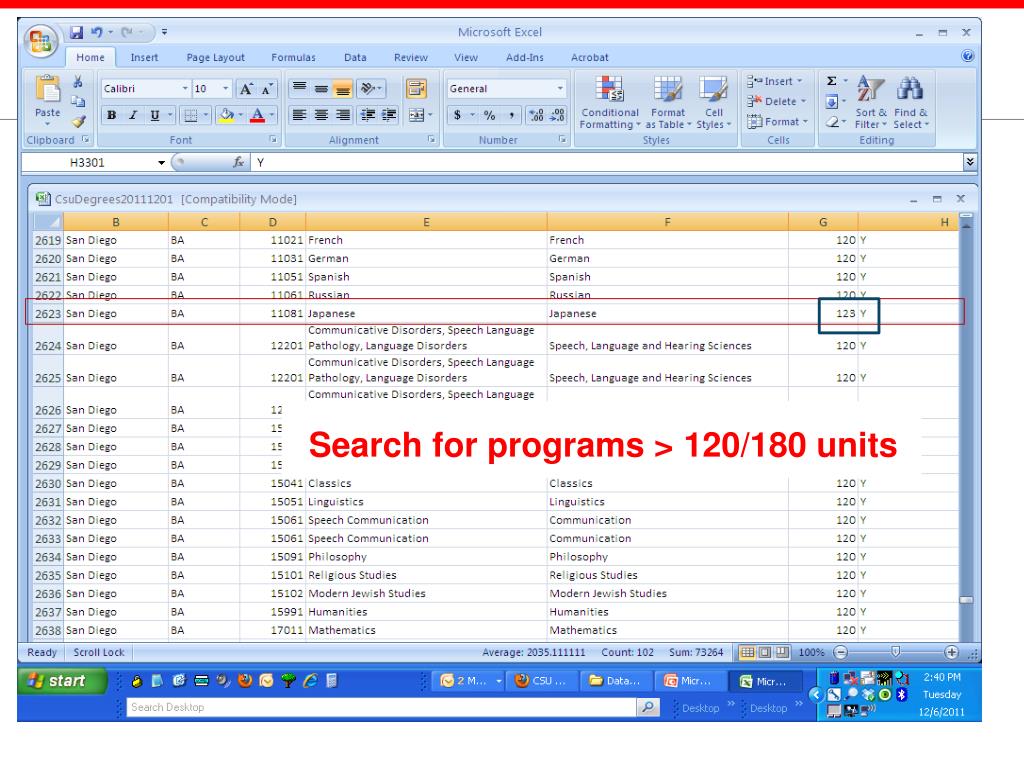
Task: Adjust the zoom slider in status bar
Action: 895,652
